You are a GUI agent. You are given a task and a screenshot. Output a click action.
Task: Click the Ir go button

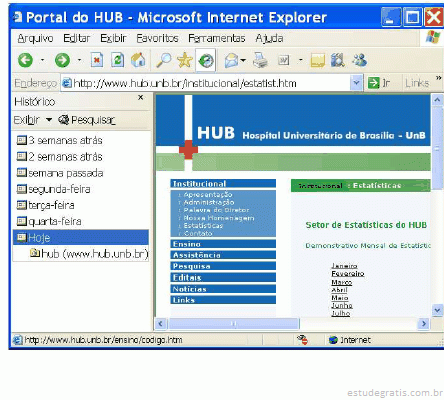(x=379, y=83)
